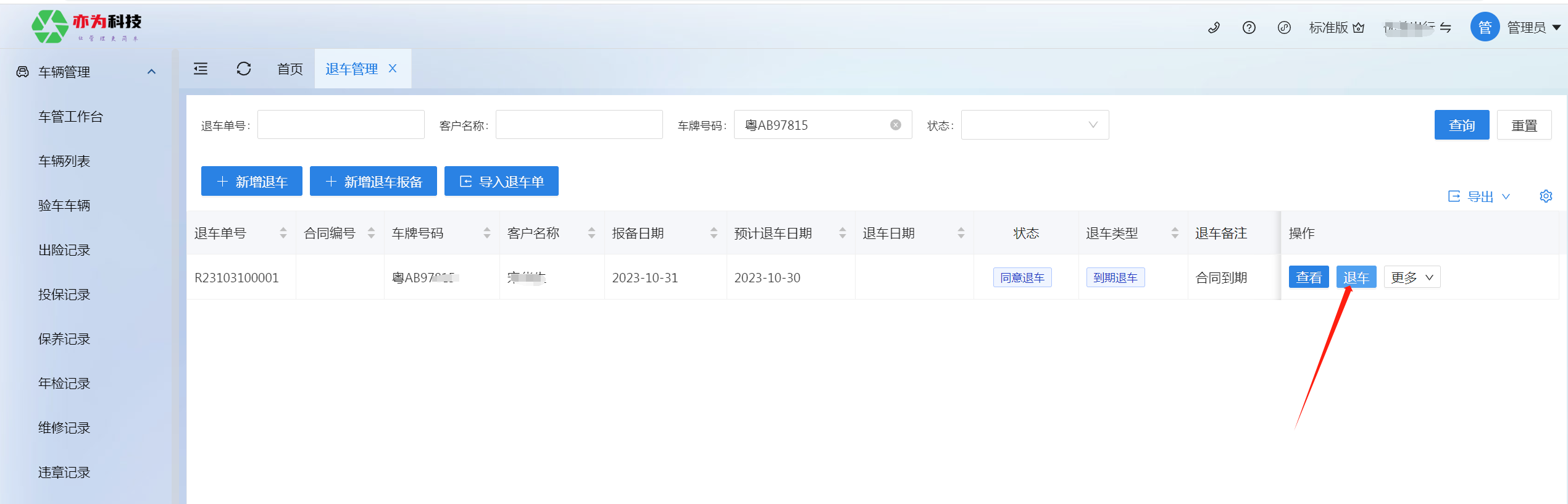Close the 退车管理 tab
This screenshot has width=1568, height=504.
tap(393, 69)
